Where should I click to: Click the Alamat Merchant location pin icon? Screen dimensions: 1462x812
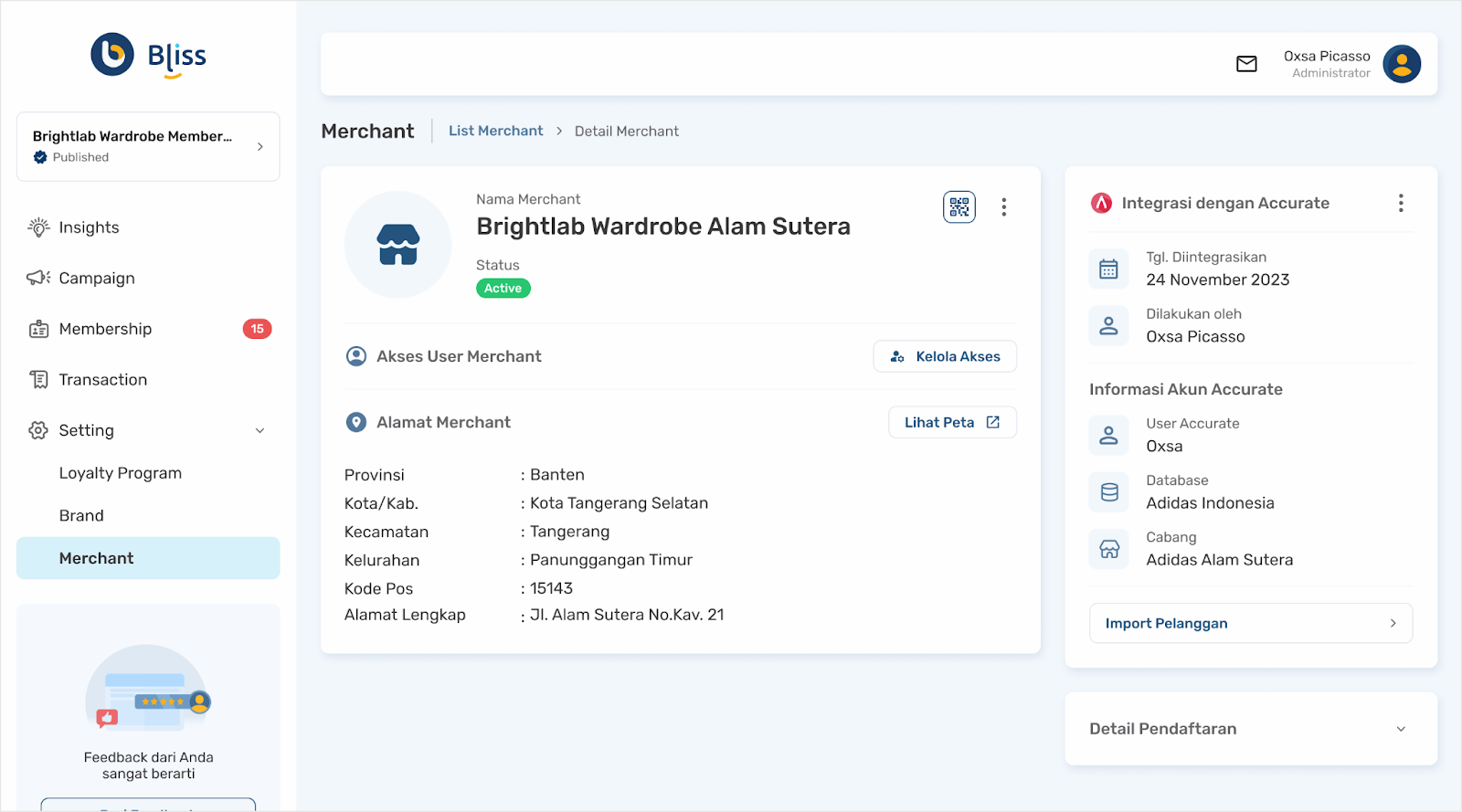pyautogui.click(x=356, y=422)
